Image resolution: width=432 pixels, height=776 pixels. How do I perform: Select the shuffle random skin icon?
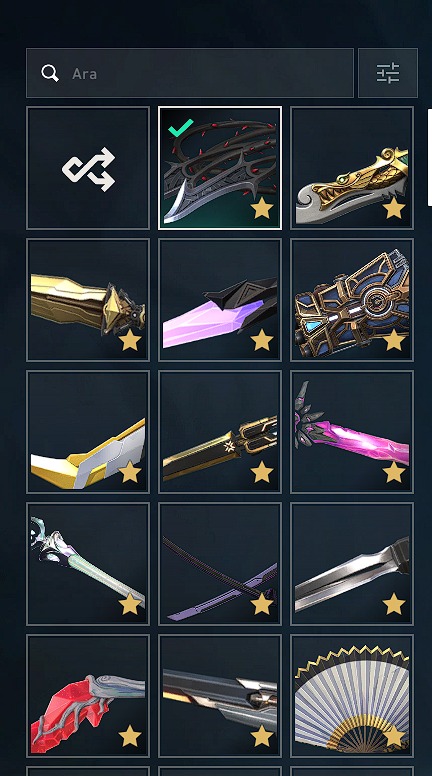tap(88, 168)
